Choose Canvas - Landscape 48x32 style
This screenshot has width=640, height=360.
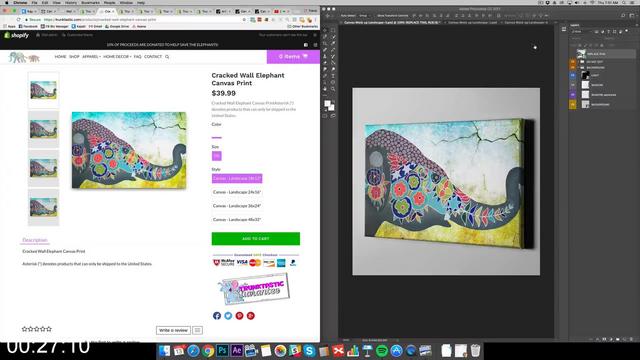237,220
